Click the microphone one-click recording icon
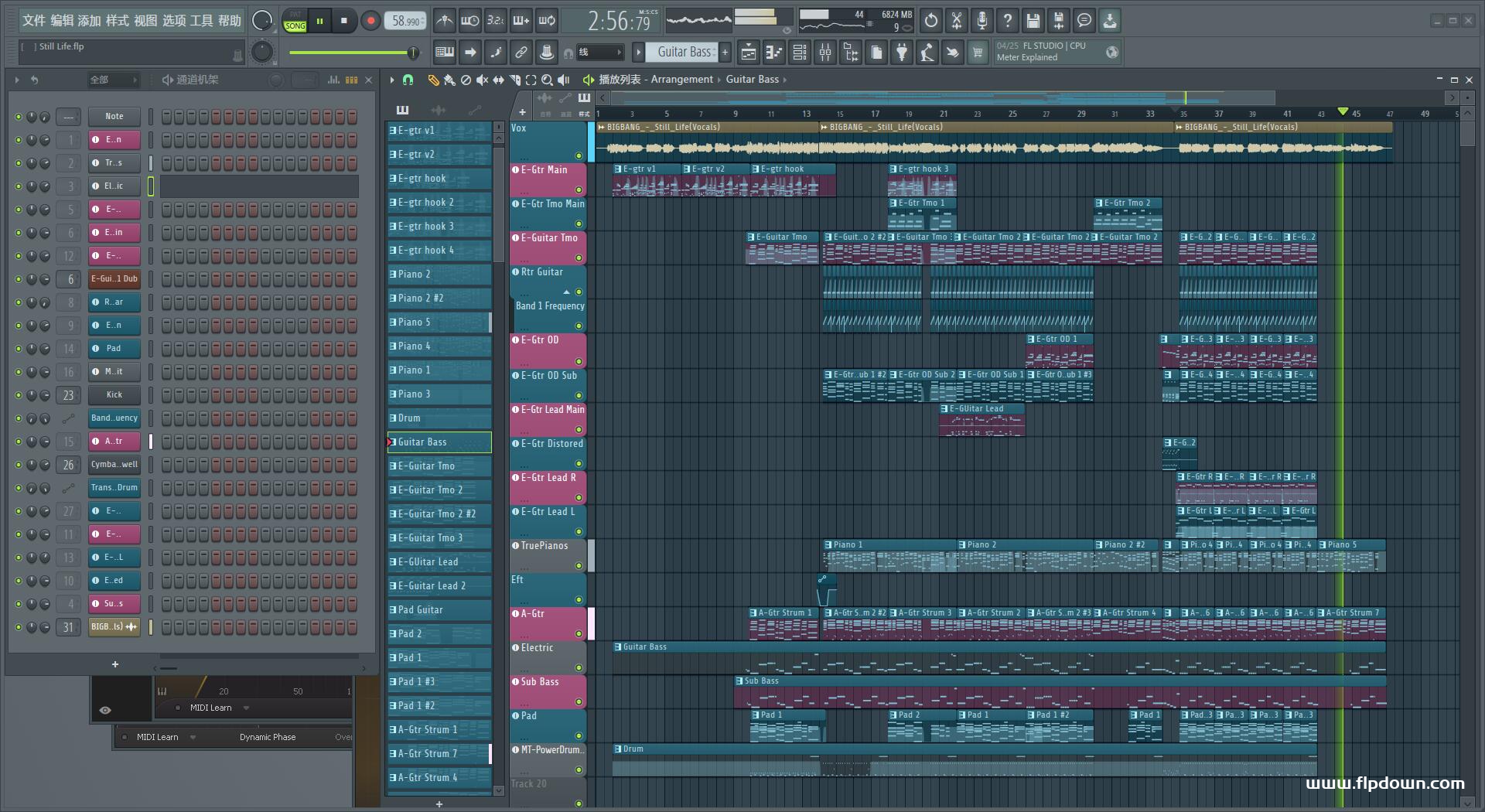The image size is (1485, 812). pyautogui.click(x=982, y=21)
